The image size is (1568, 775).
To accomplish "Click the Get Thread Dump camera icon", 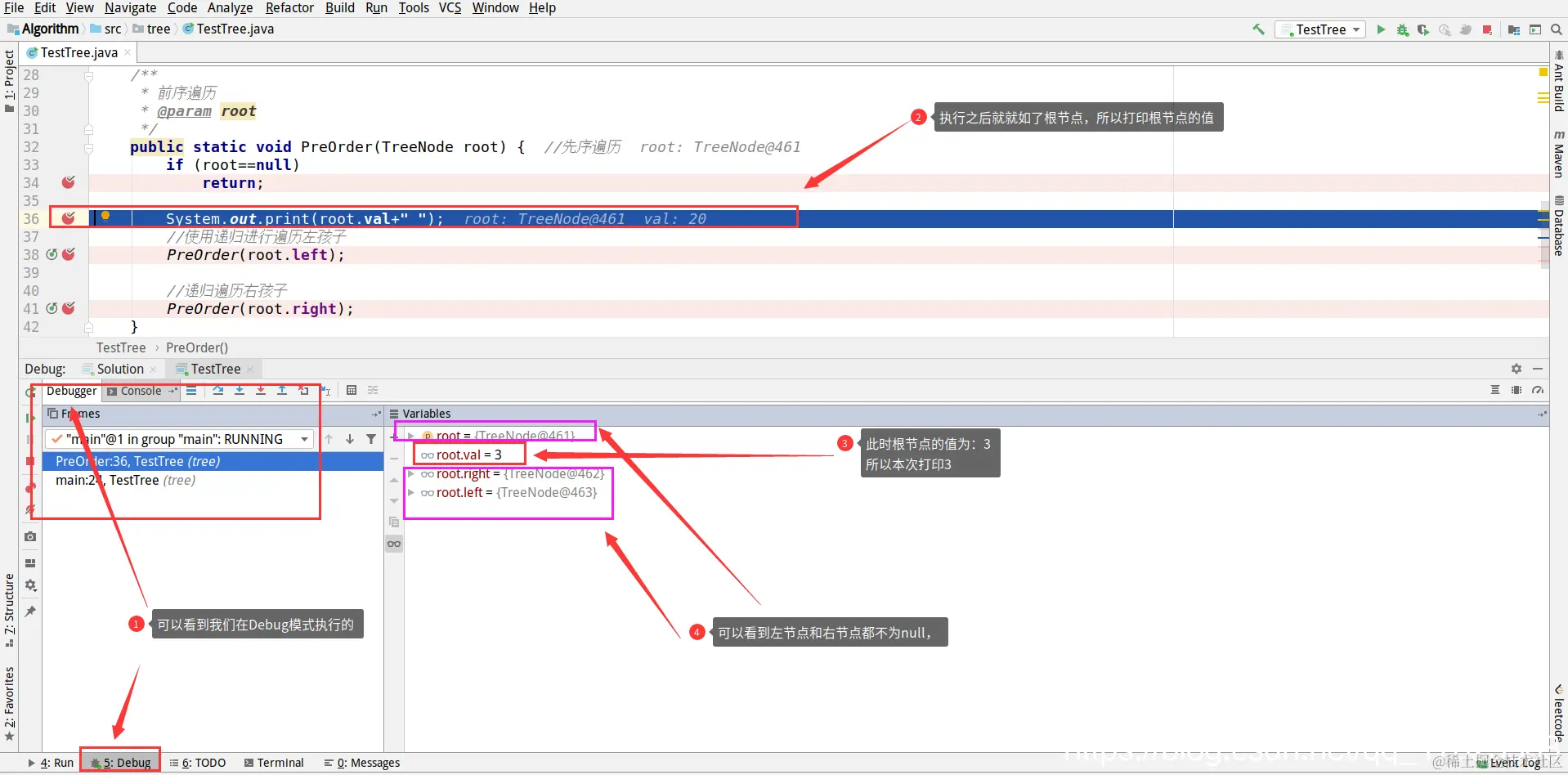I will pos(30,536).
